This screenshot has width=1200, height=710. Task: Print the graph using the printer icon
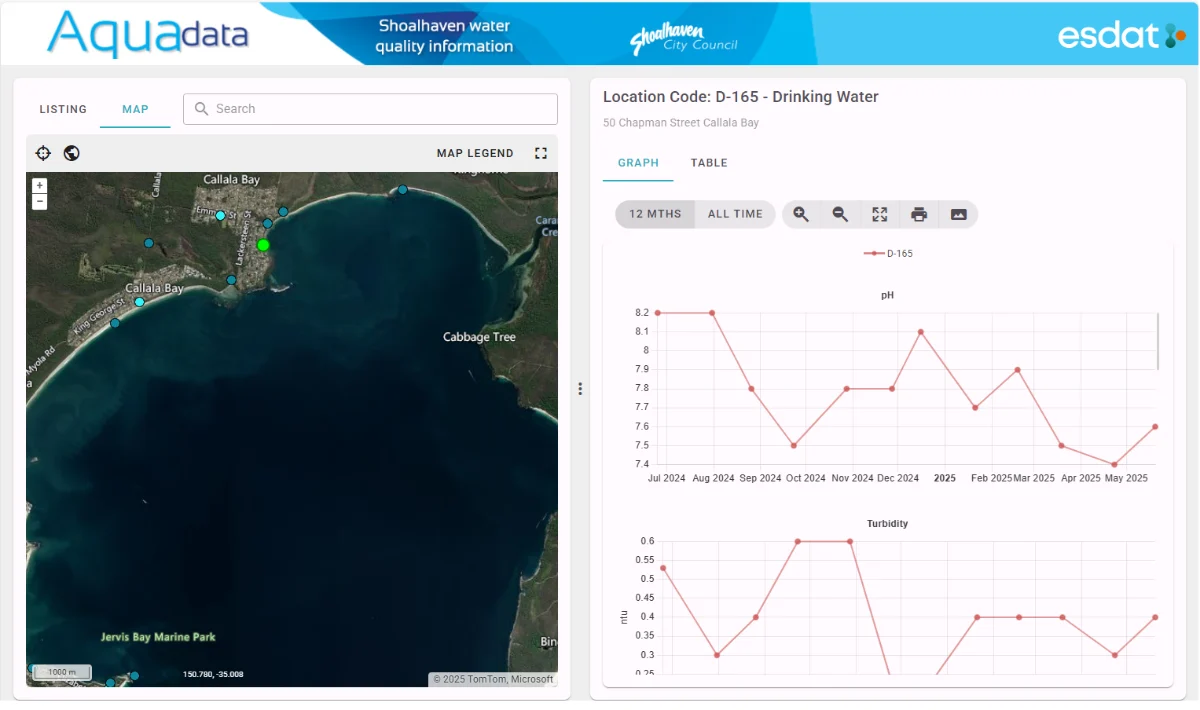[x=919, y=214]
